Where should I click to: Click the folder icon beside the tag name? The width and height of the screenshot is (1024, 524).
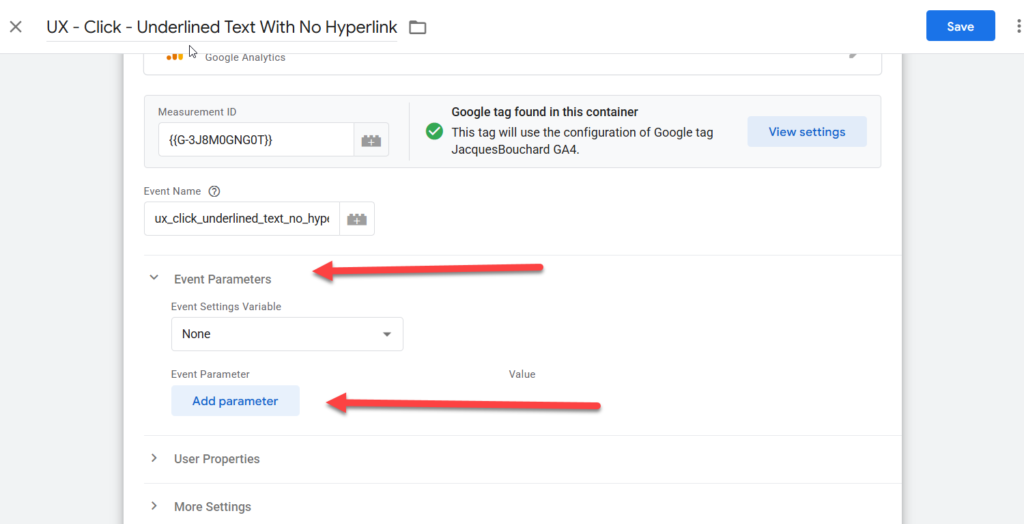click(418, 27)
